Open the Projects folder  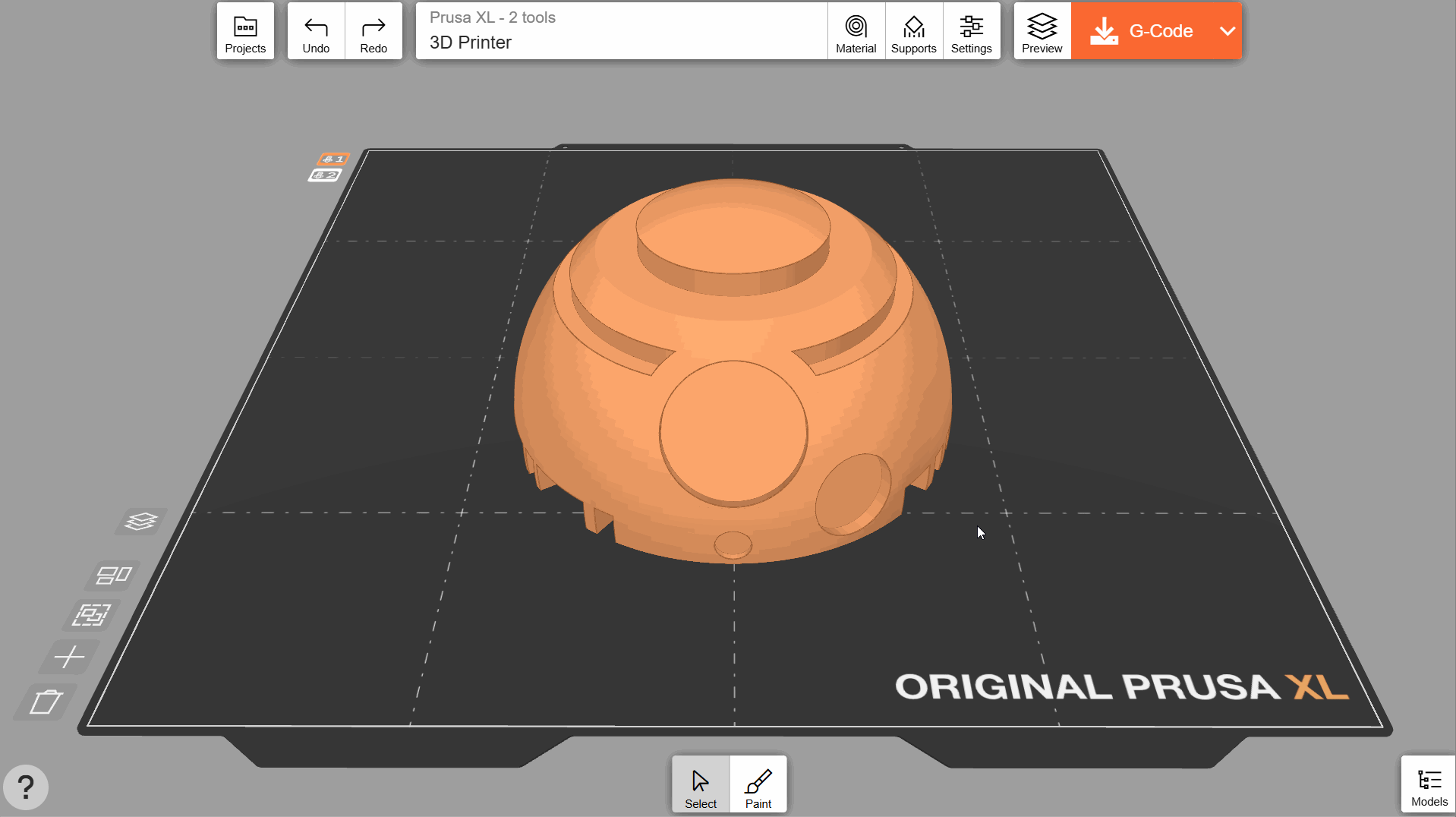click(x=245, y=31)
